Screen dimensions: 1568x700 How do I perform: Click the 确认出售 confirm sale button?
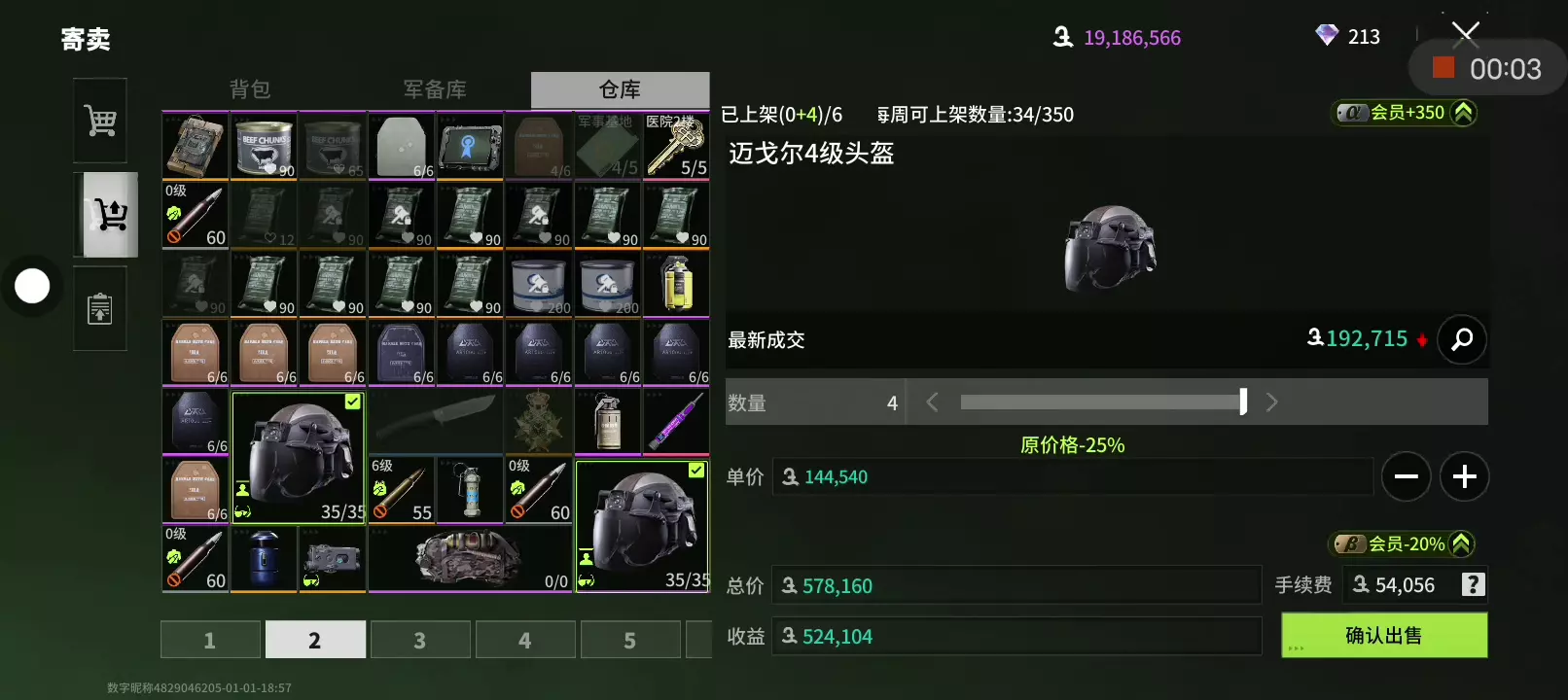coord(1383,635)
